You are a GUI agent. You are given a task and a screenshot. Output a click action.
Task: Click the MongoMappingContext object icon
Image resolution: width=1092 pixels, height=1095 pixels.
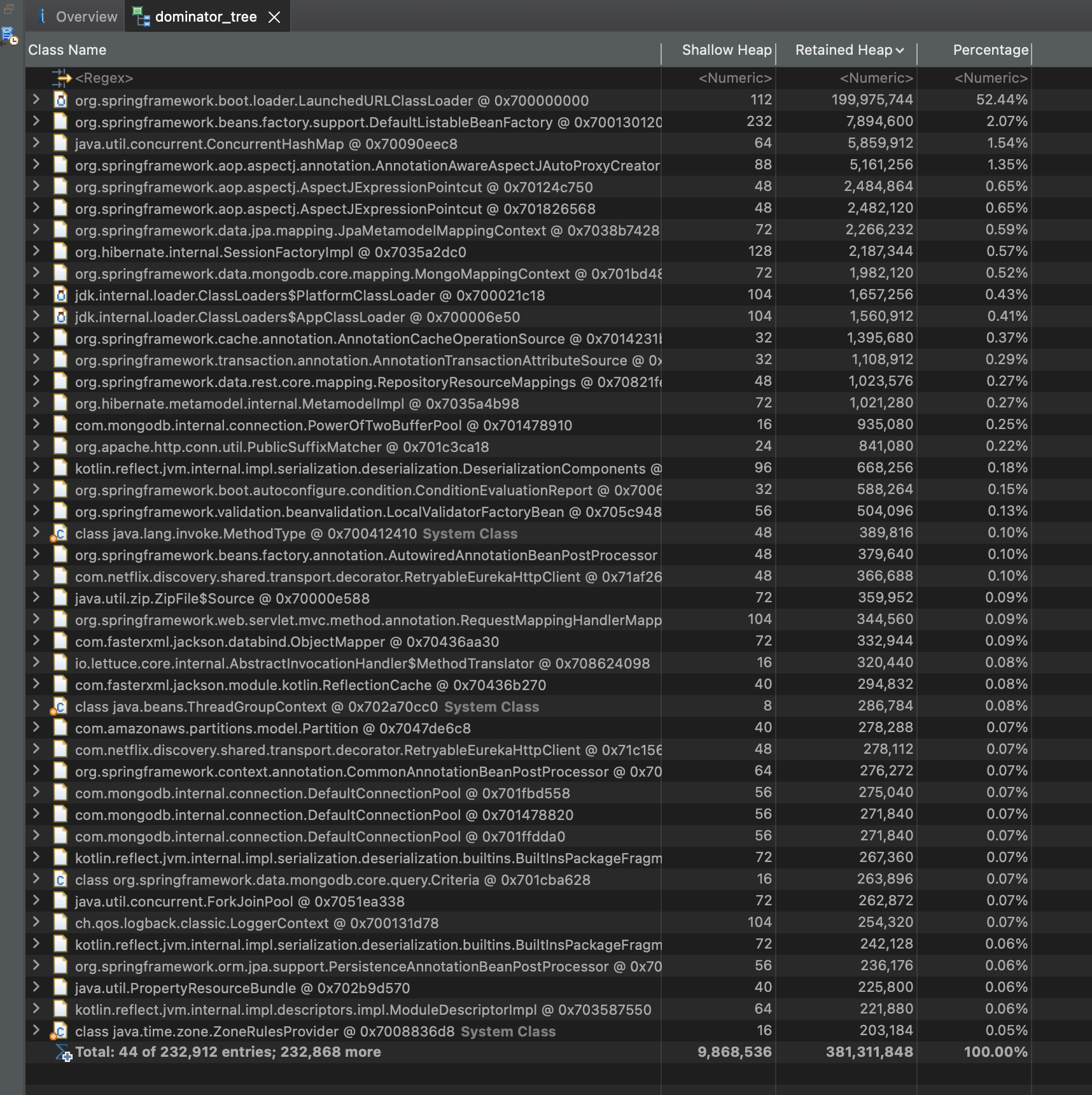(x=60, y=273)
